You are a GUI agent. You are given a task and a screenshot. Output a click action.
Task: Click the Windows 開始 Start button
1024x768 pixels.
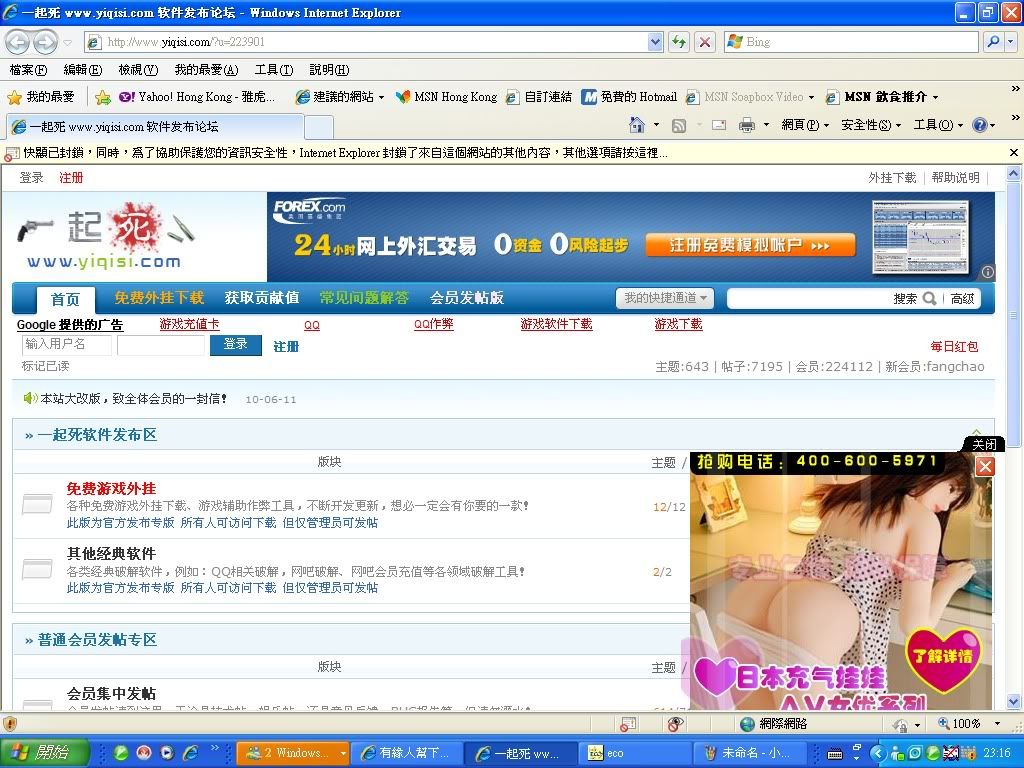pos(45,752)
